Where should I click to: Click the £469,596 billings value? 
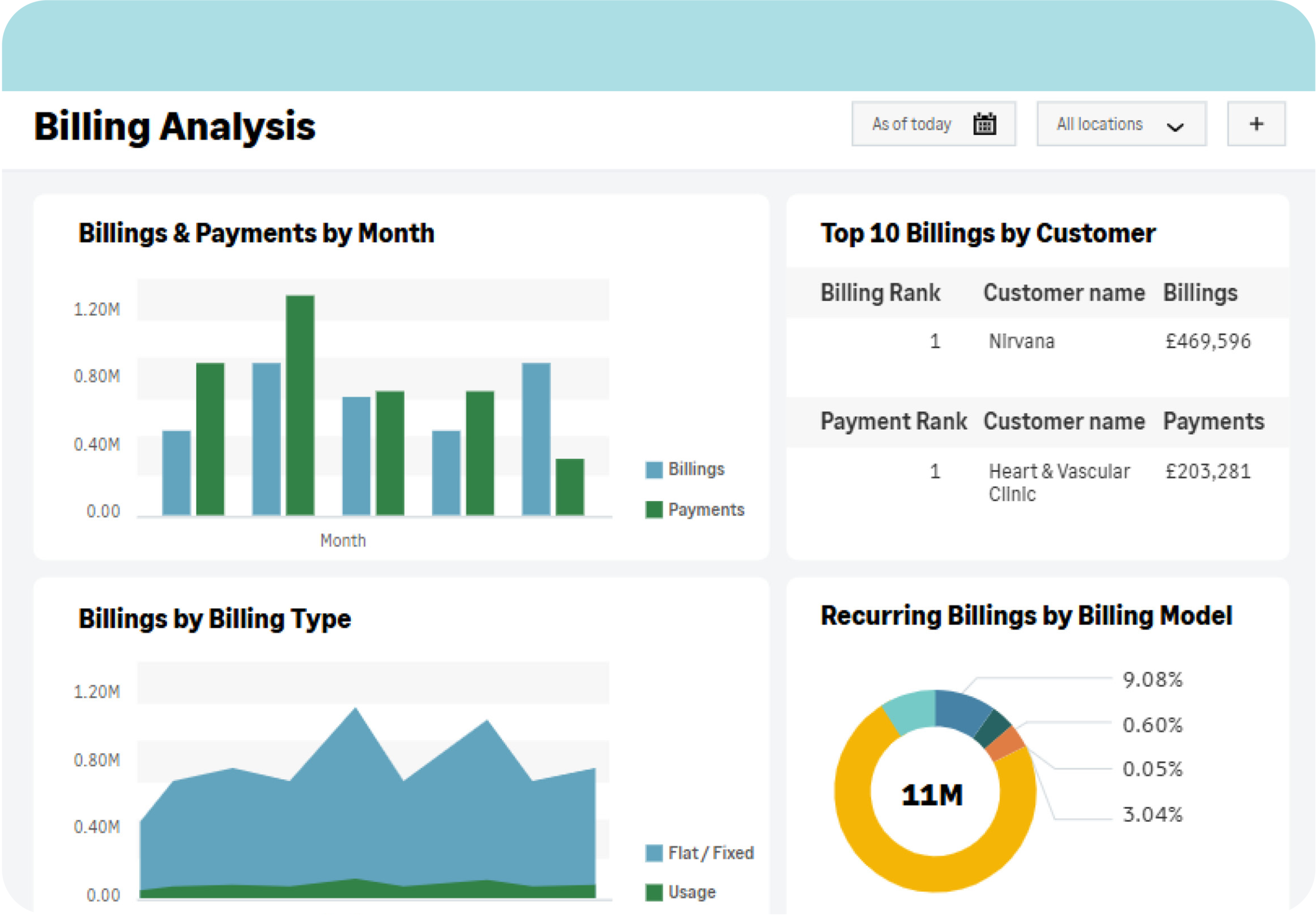(x=1208, y=342)
